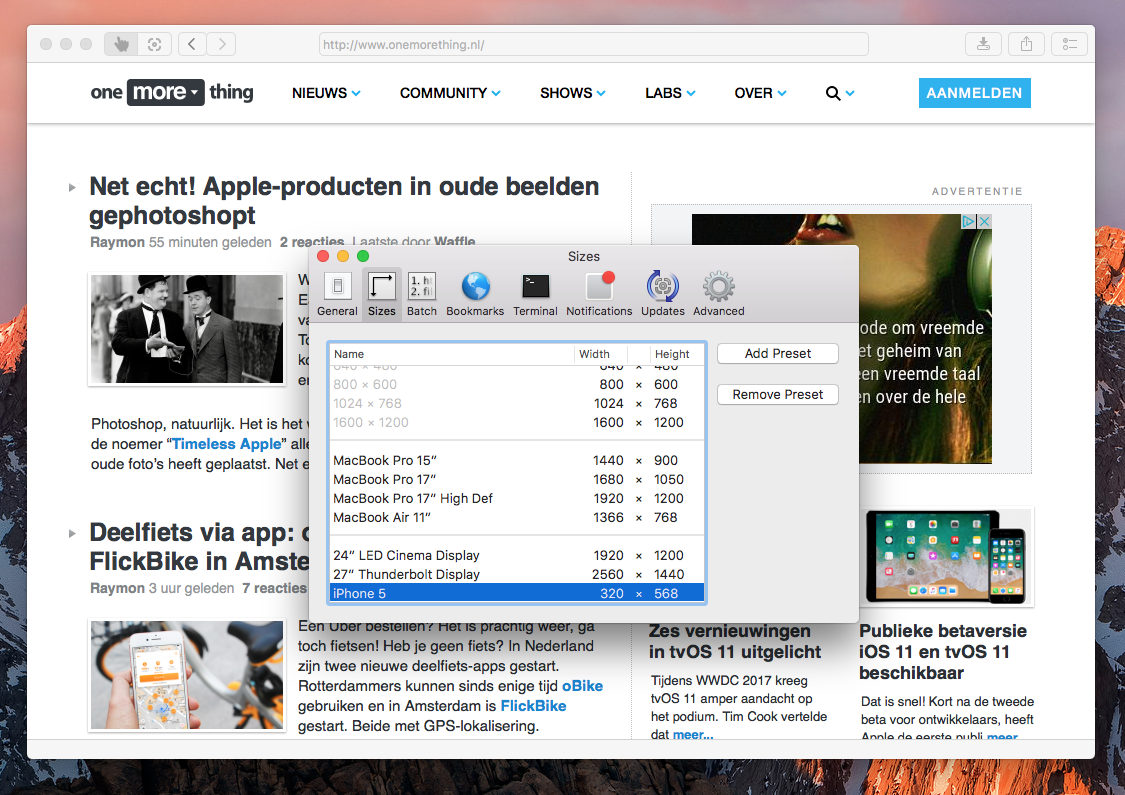Open the Notifications preferences pane

599,294
